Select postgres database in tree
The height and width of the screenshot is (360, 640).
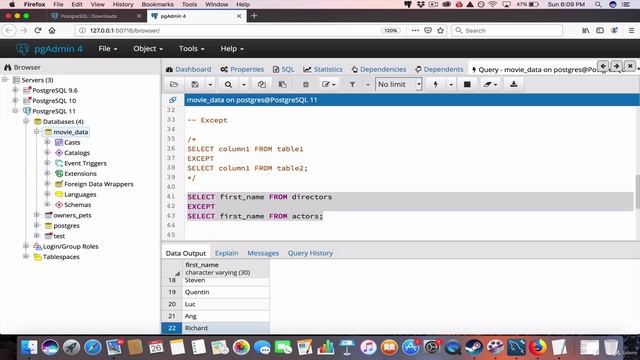[x=66, y=225]
